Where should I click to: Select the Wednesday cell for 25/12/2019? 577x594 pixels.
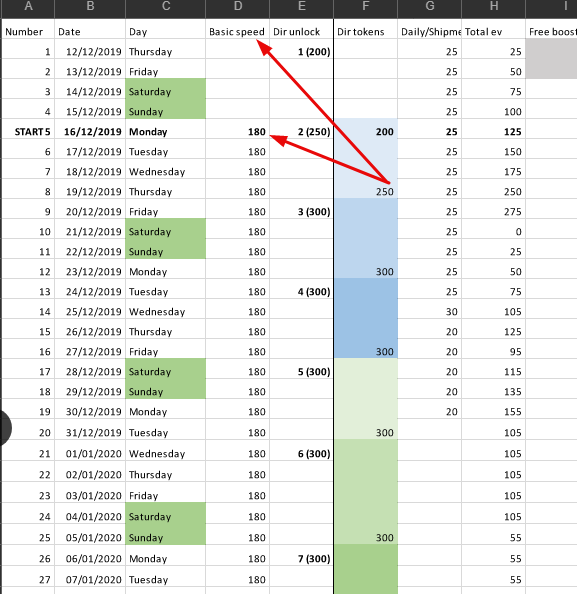[166, 311]
